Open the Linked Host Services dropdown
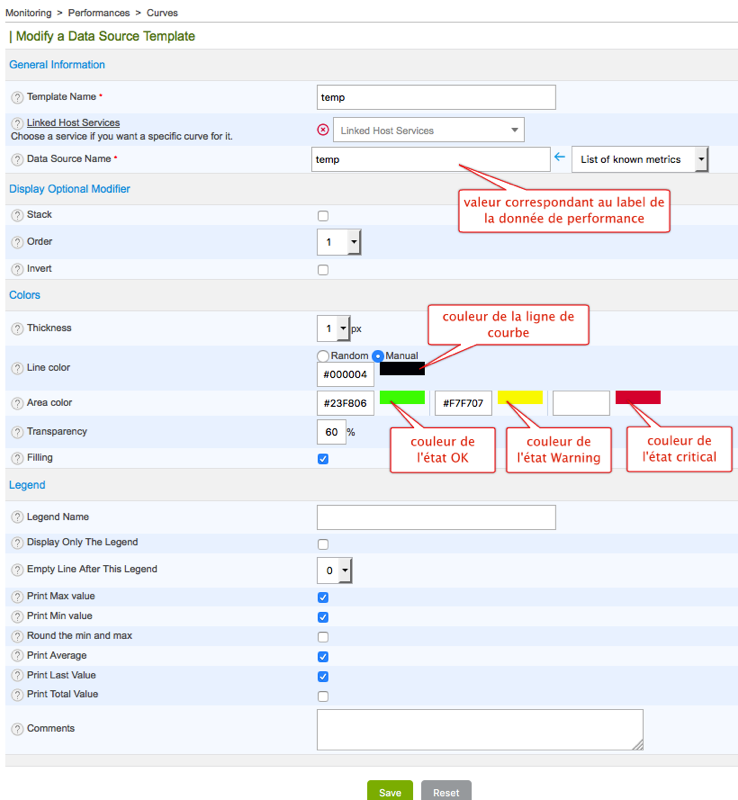738x800 pixels. [429, 130]
